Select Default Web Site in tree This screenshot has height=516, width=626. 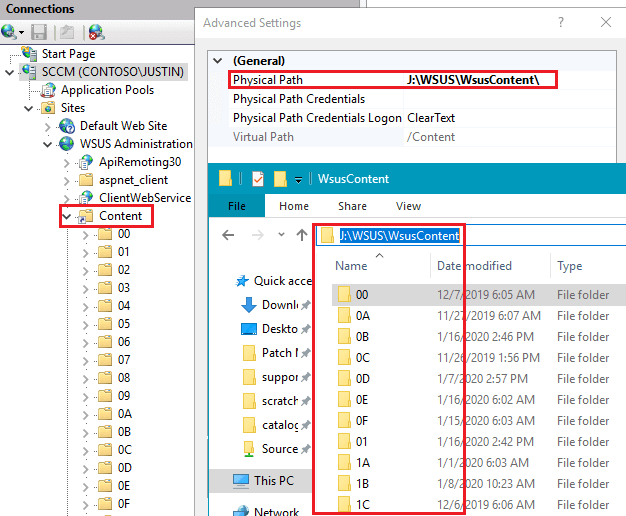[123, 126]
